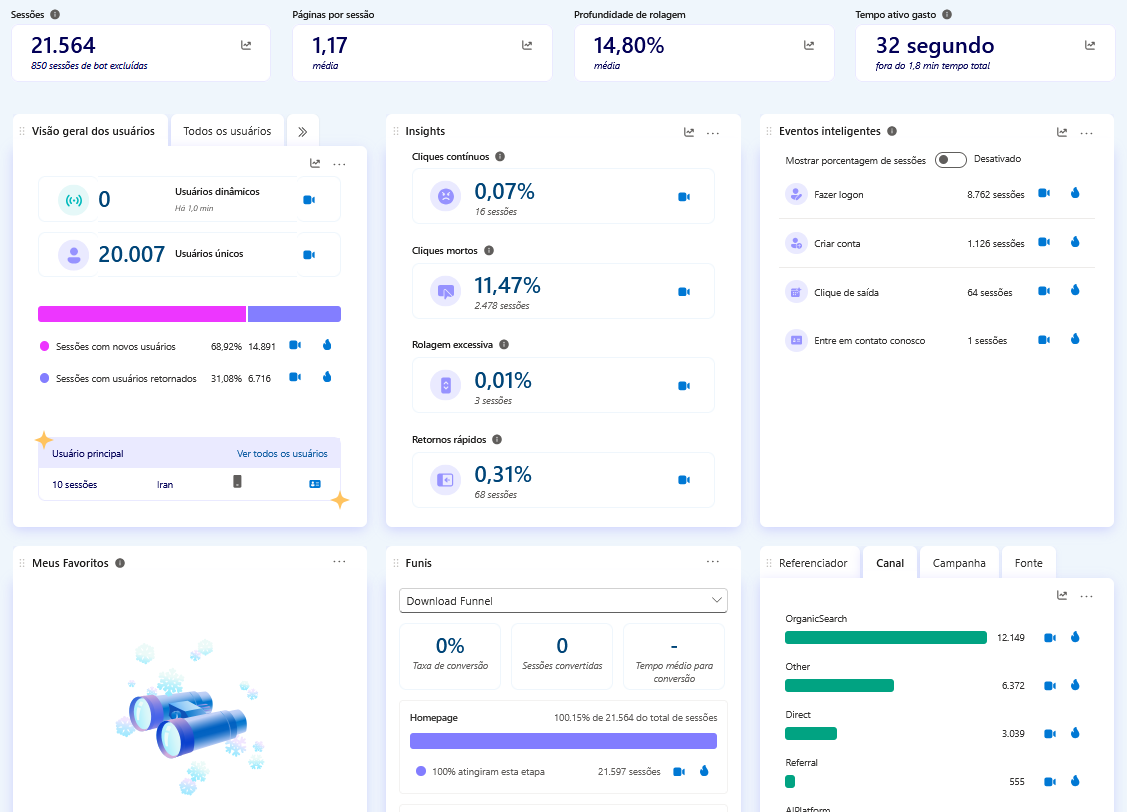This screenshot has width=1127, height=812.
Task: Open trend chart in Referenciador panel
Action: (x=1062, y=595)
